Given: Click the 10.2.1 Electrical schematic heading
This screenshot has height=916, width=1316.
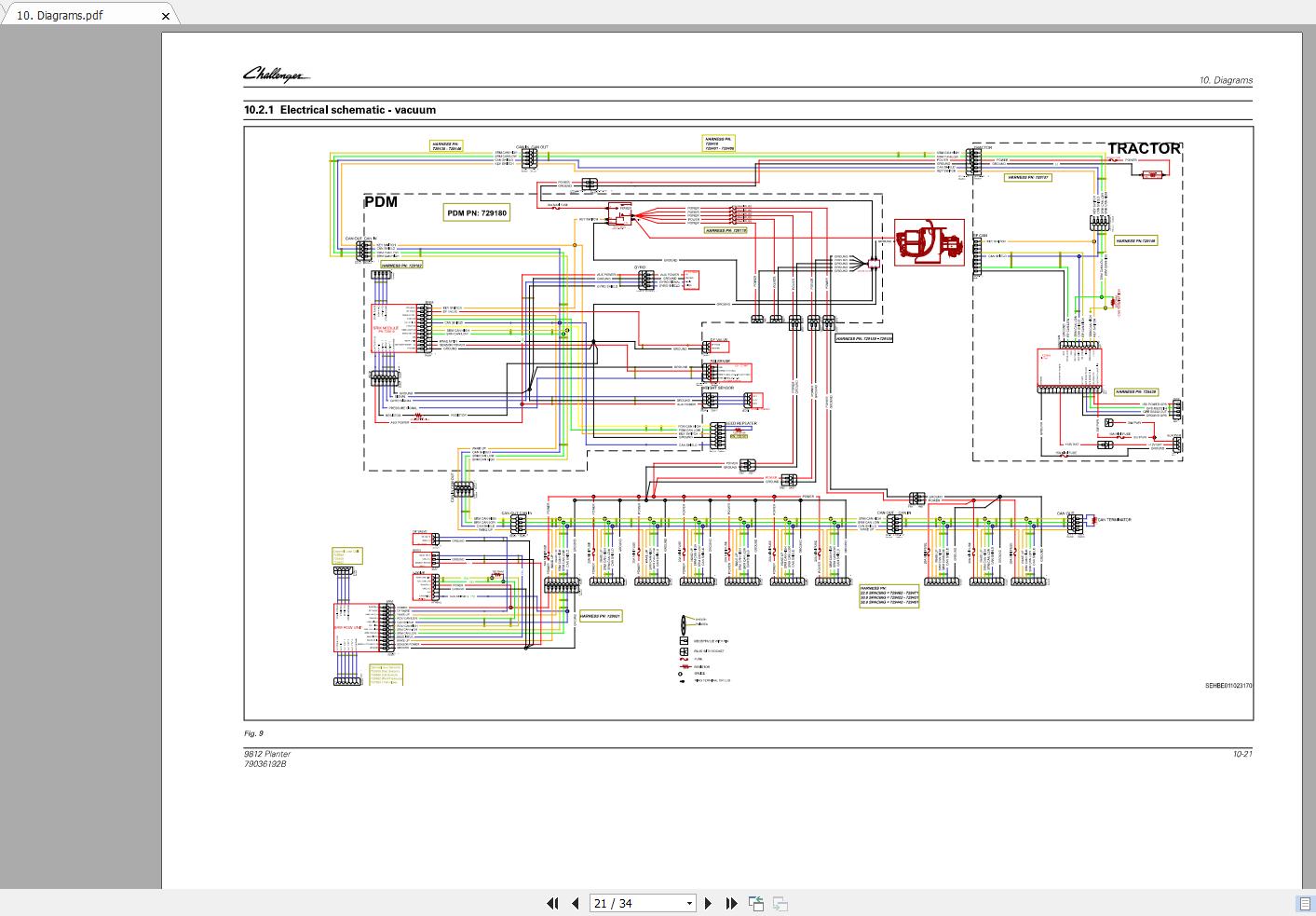Looking at the screenshot, I should point(339,110).
